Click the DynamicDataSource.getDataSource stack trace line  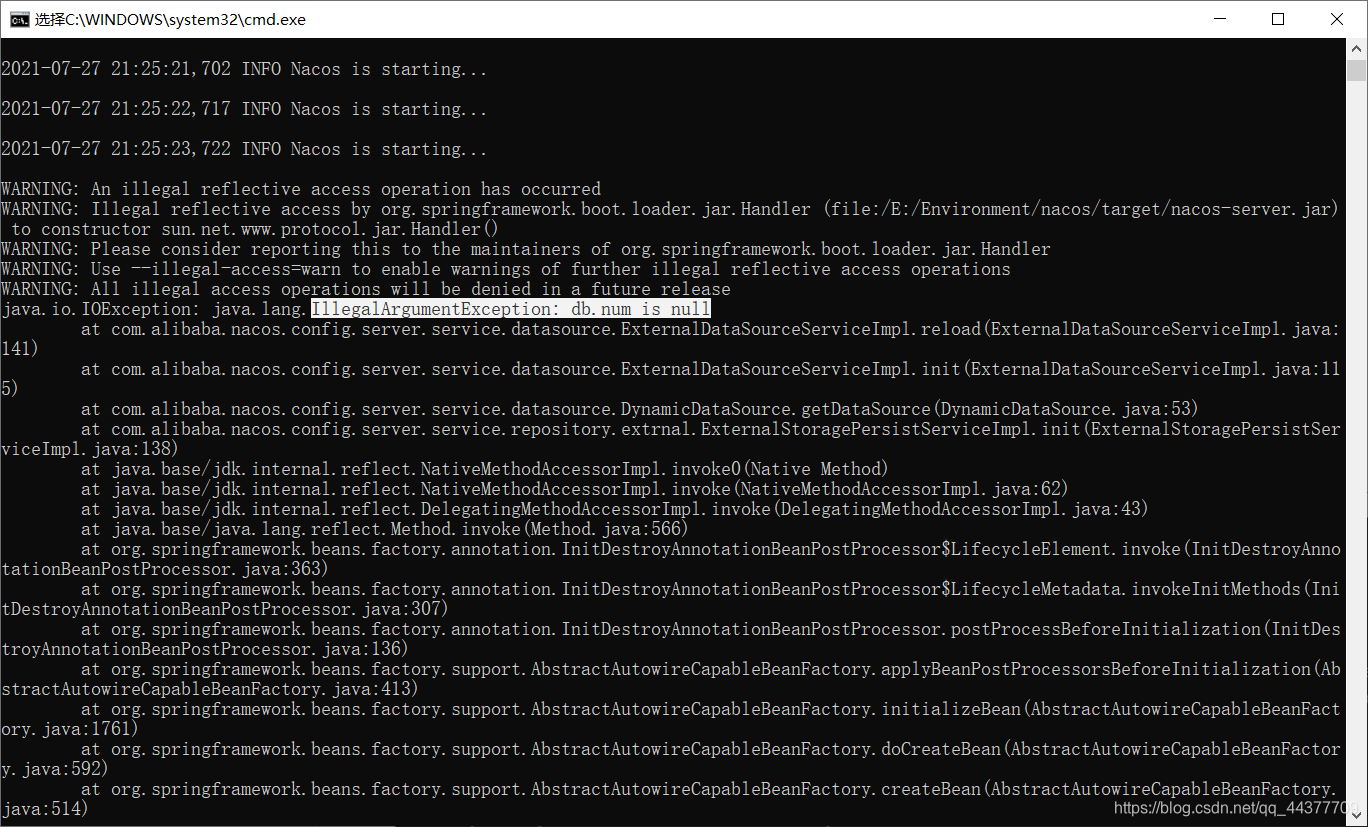[640, 409]
